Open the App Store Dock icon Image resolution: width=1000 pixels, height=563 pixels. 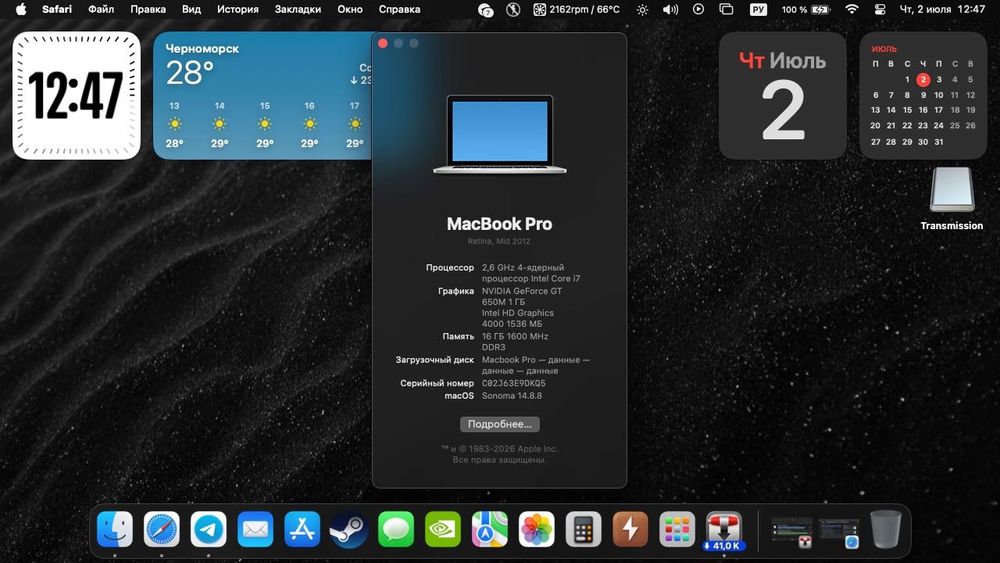302,529
